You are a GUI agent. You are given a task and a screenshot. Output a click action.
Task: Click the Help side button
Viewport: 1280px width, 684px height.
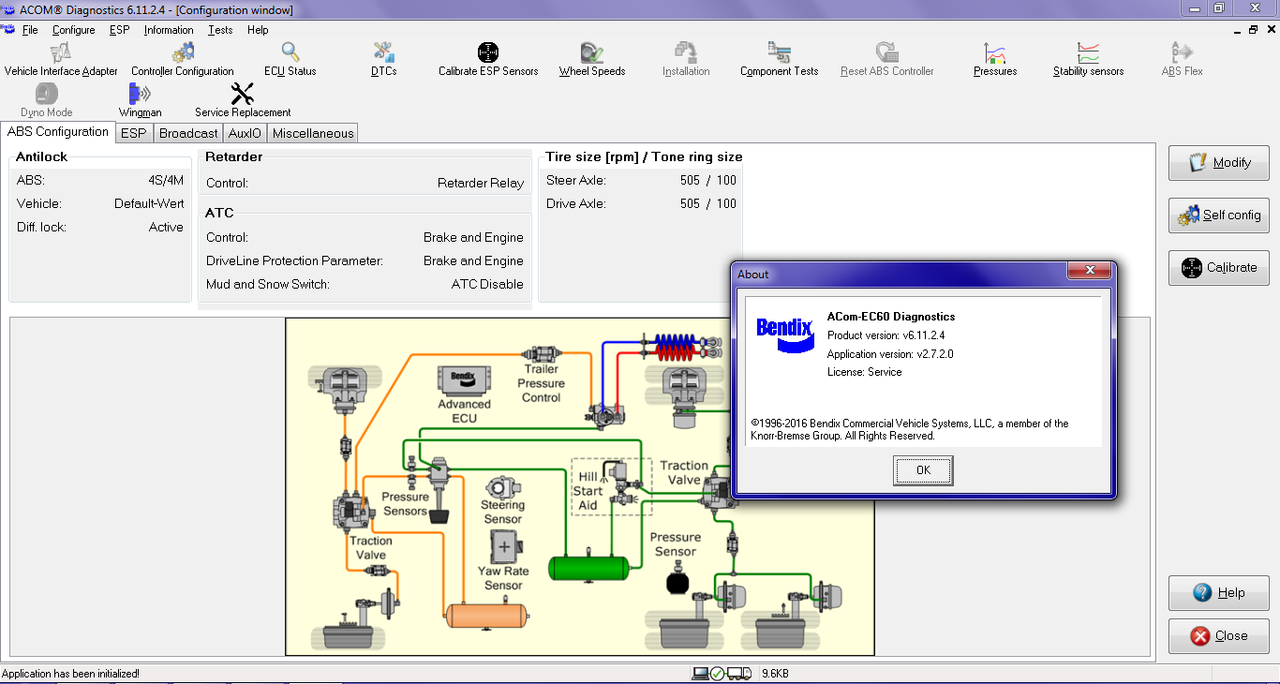pos(1219,593)
